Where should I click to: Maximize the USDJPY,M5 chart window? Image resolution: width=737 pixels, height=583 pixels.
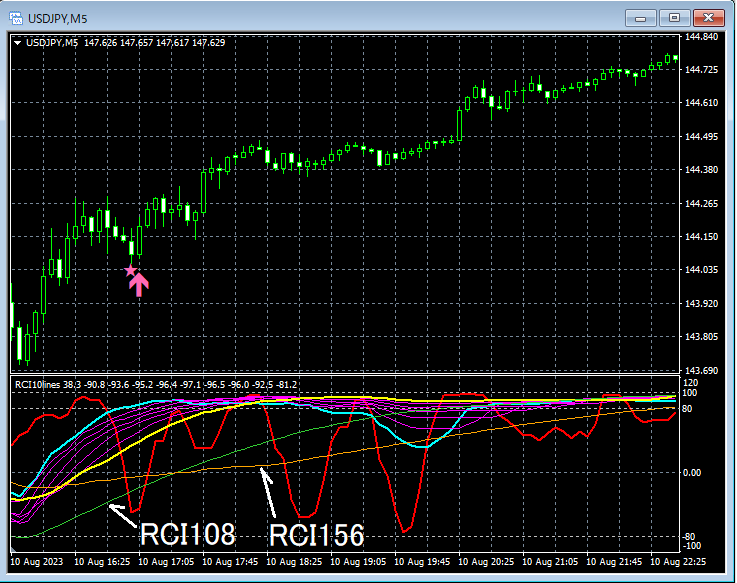(x=674, y=18)
